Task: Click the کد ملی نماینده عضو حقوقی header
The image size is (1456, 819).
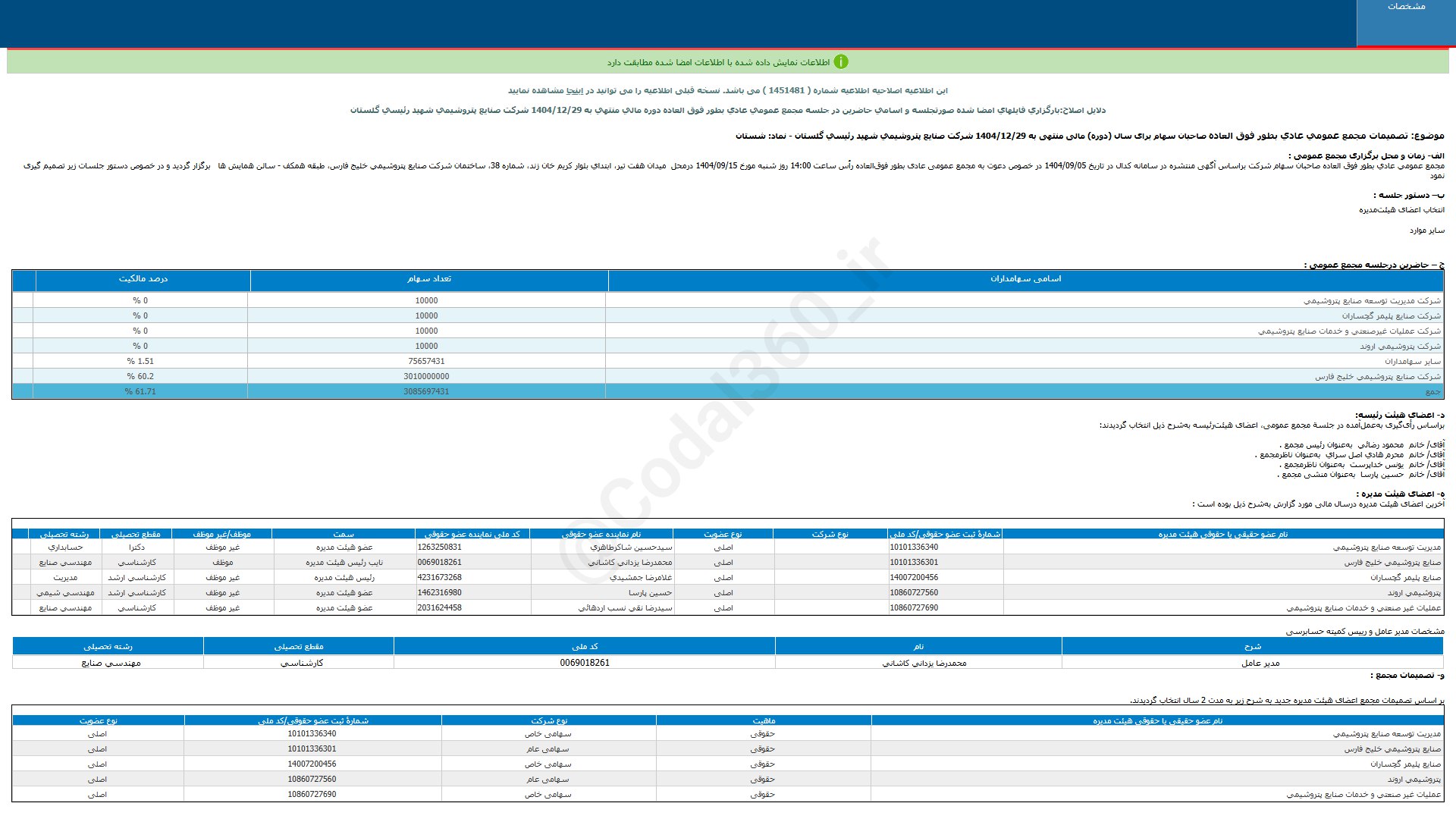Action: click(472, 534)
